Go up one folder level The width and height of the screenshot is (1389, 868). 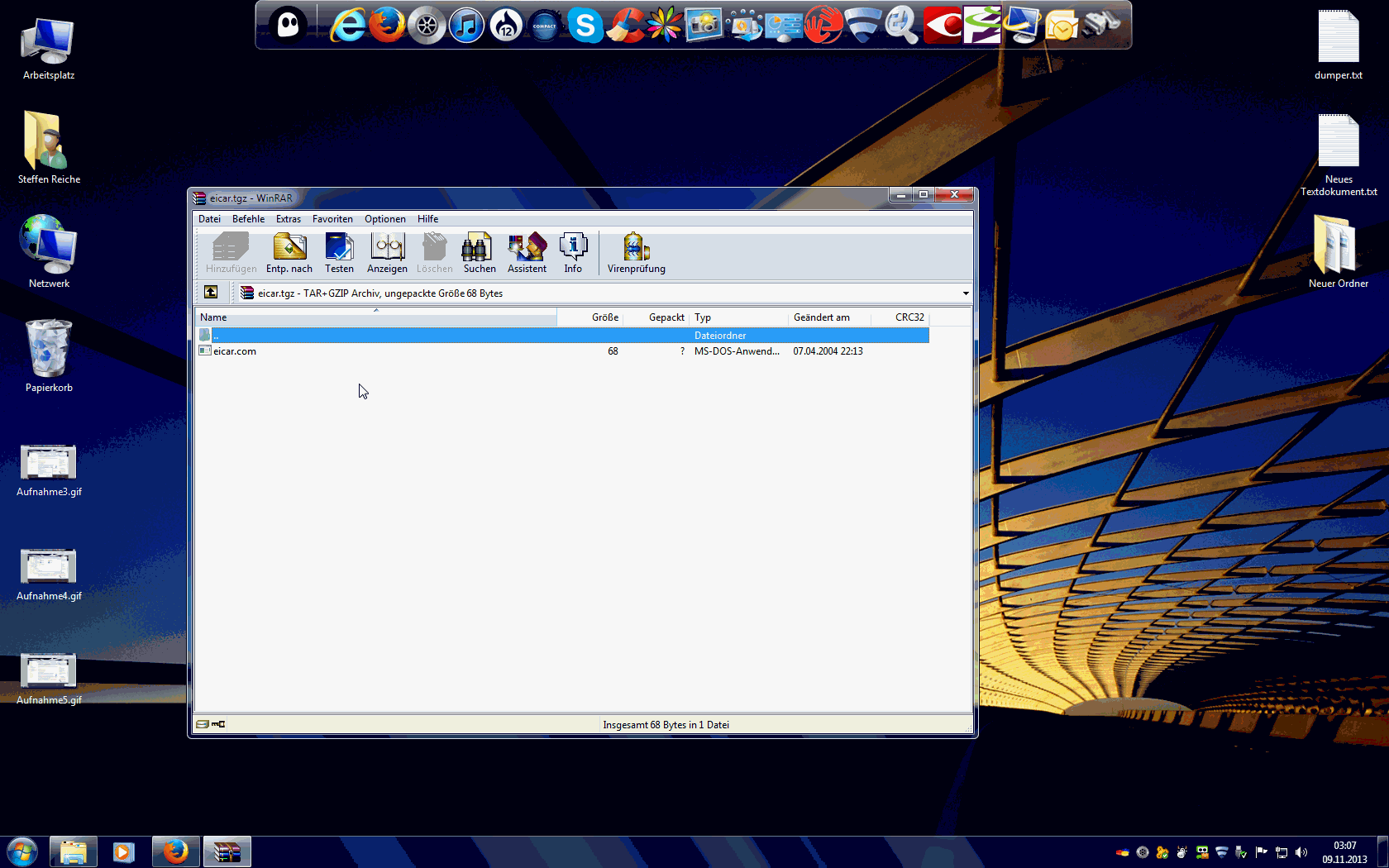pyautogui.click(x=211, y=293)
